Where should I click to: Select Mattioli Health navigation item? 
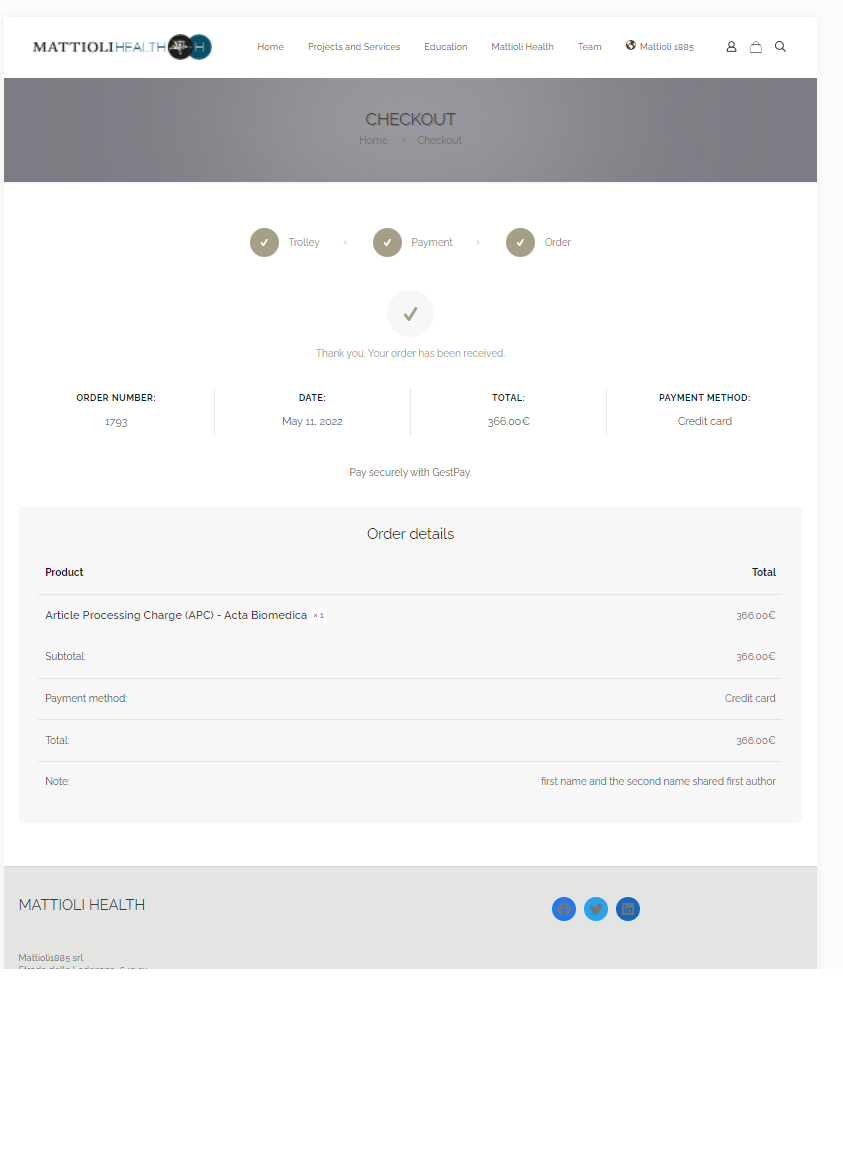point(522,47)
